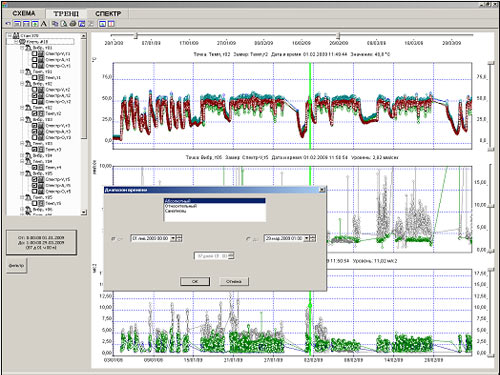Click the Клеть #18 node icon
The image size is (500, 375).
[22, 42]
